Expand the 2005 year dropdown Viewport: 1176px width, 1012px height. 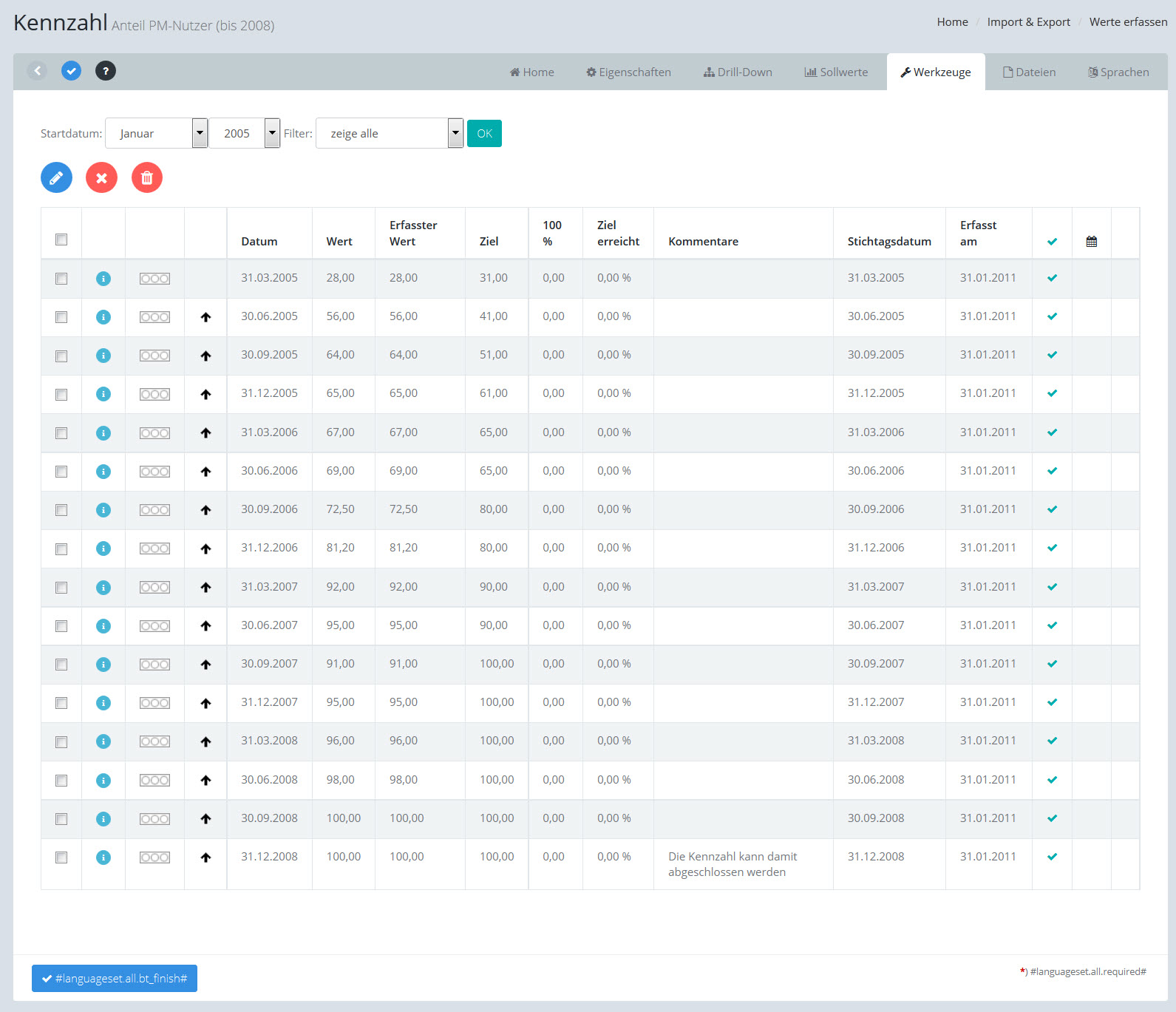[244, 134]
